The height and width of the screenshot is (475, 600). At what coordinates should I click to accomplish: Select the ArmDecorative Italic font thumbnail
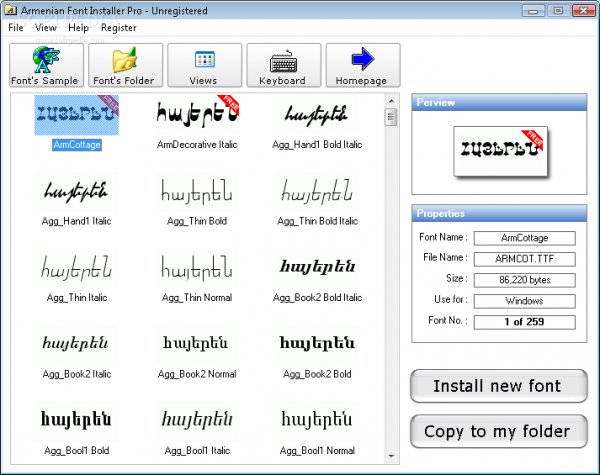pos(197,114)
